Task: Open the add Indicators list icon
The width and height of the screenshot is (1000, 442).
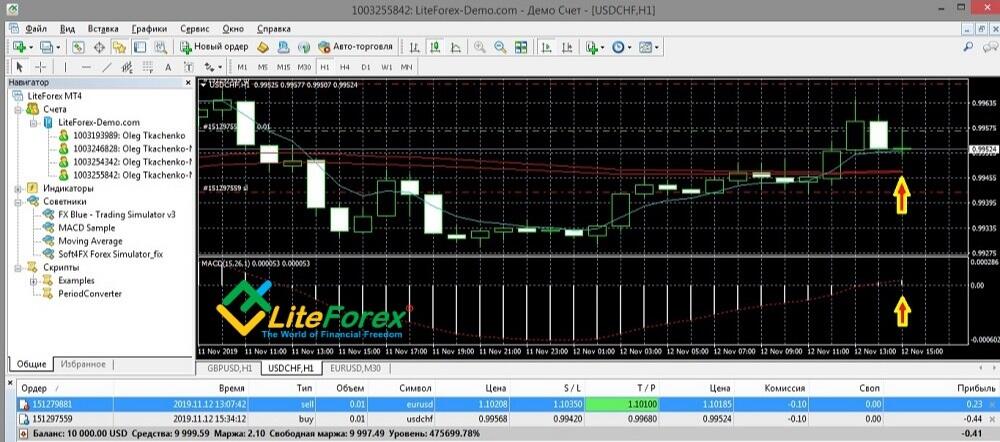Action: click(594, 47)
